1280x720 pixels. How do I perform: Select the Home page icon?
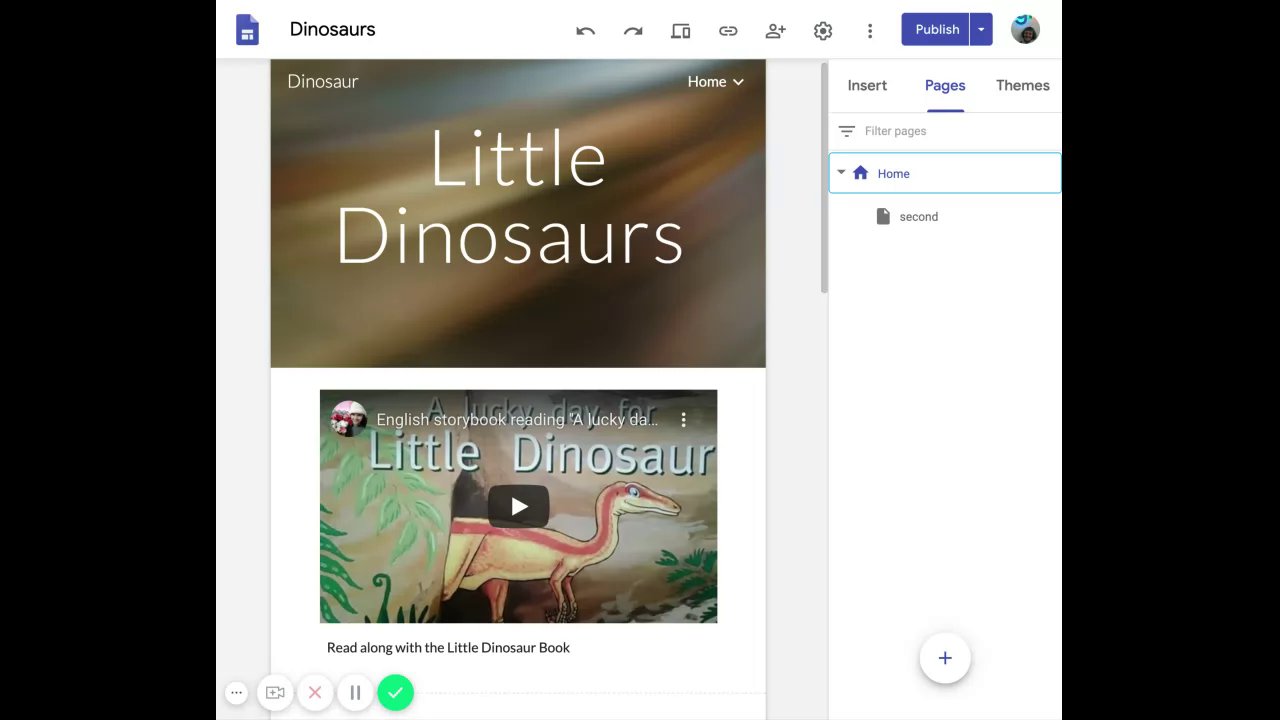click(861, 173)
